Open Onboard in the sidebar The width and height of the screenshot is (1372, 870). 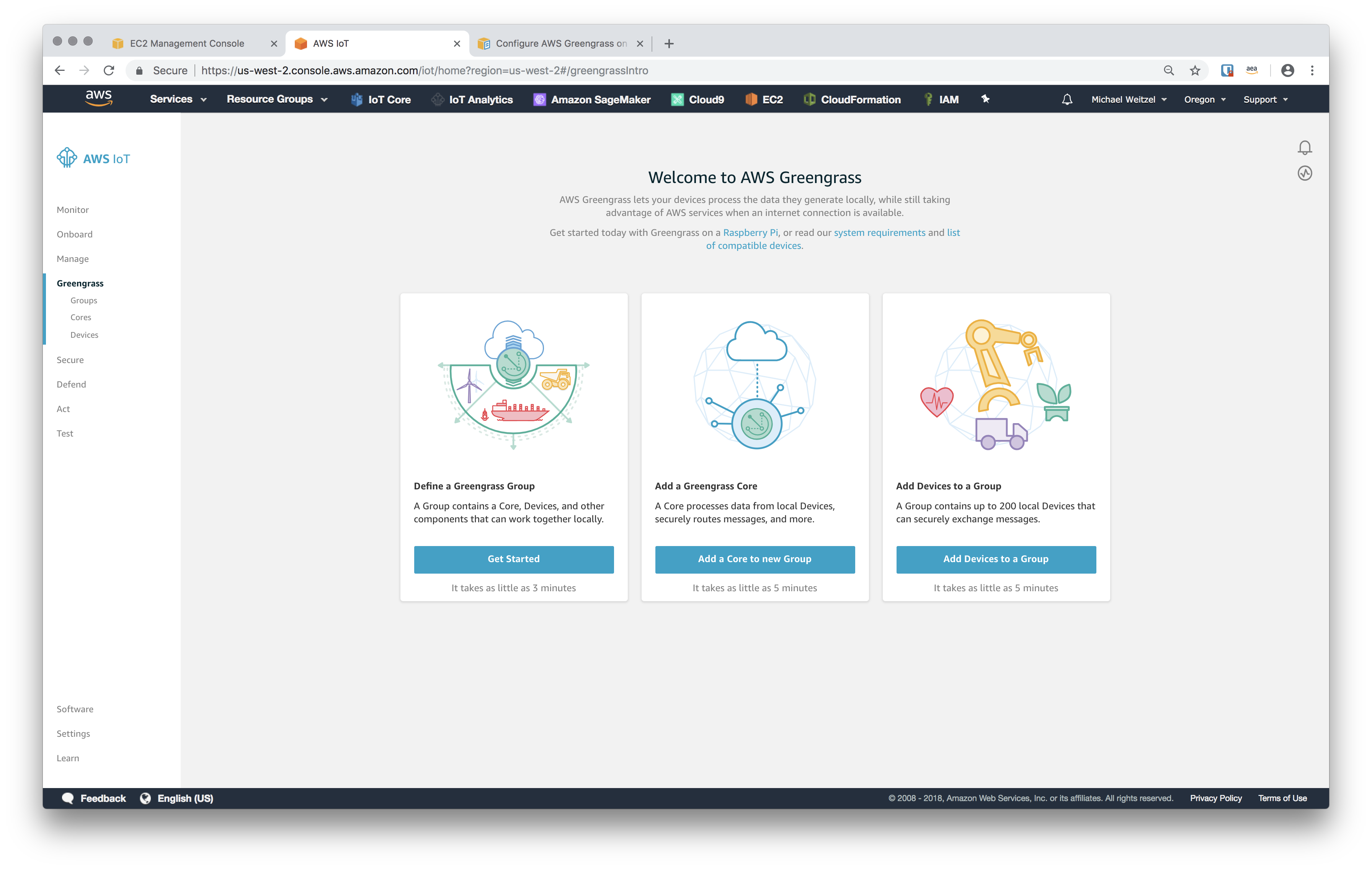[74, 234]
